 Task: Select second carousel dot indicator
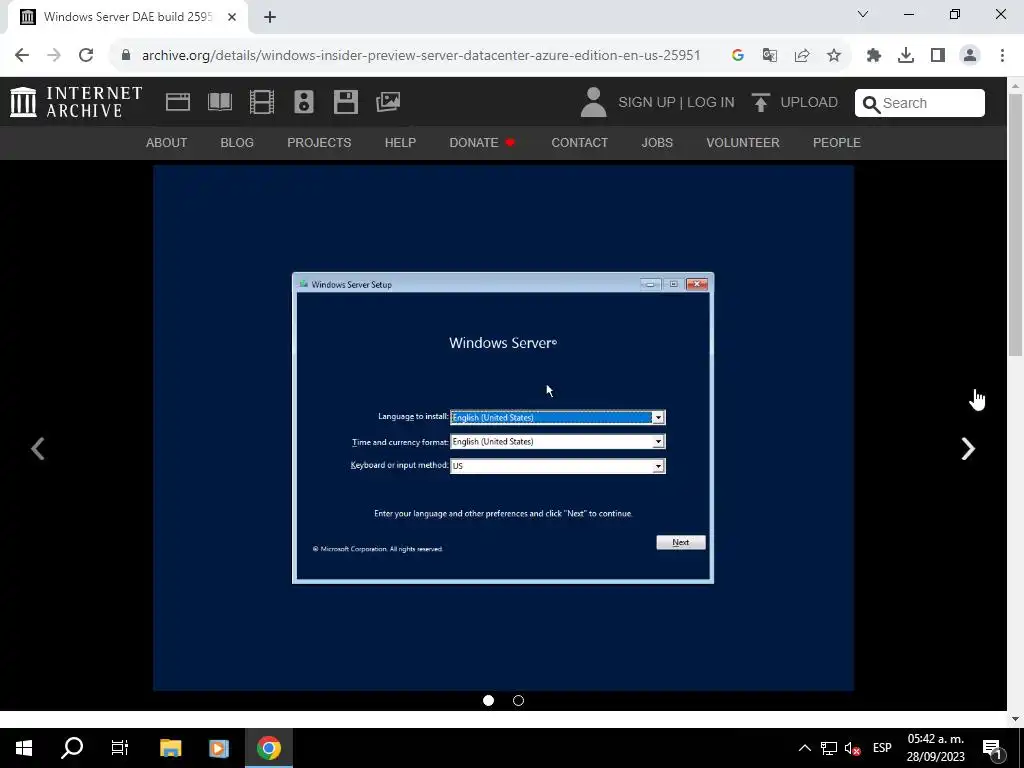[519, 700]
